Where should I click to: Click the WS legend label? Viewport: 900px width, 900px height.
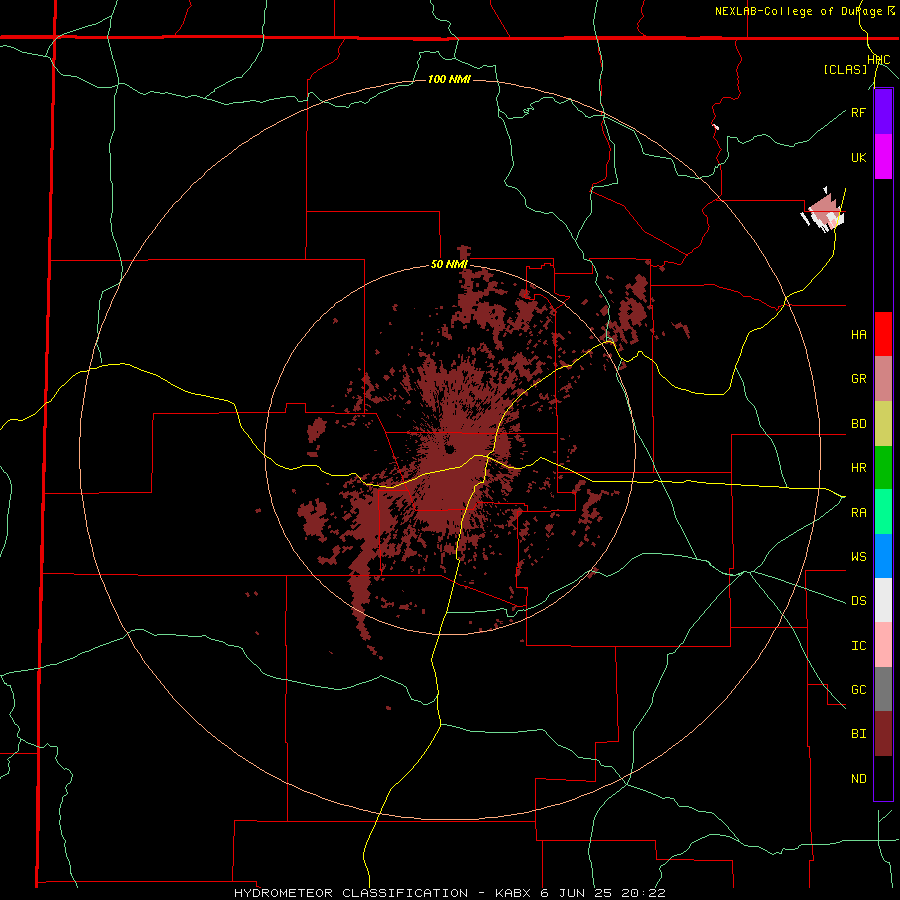point(858,556)
